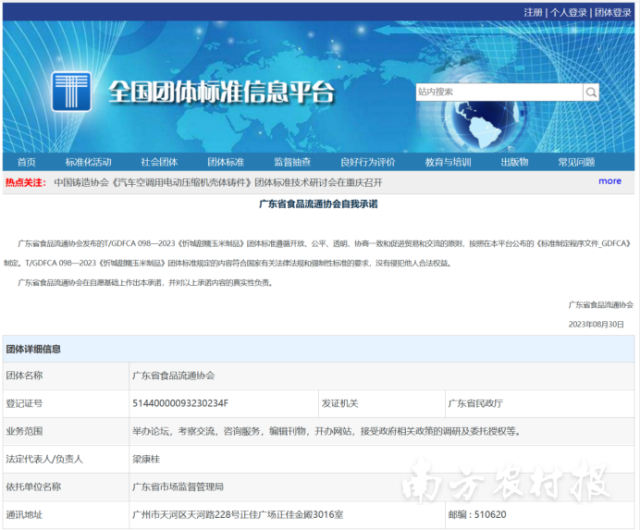Open 出版物 navigation item
This screenshot has height=530, width=640.
pyautogui.click(x=515, y=162)
